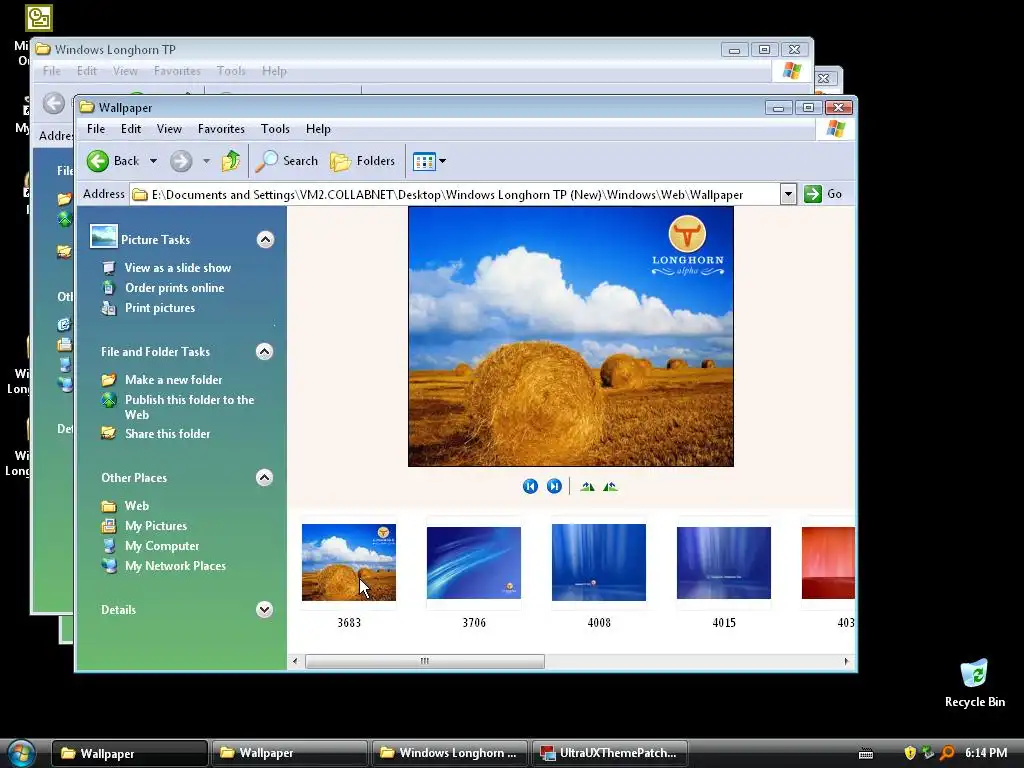
Task: Click the Address path input field
Action: [455, 194]
